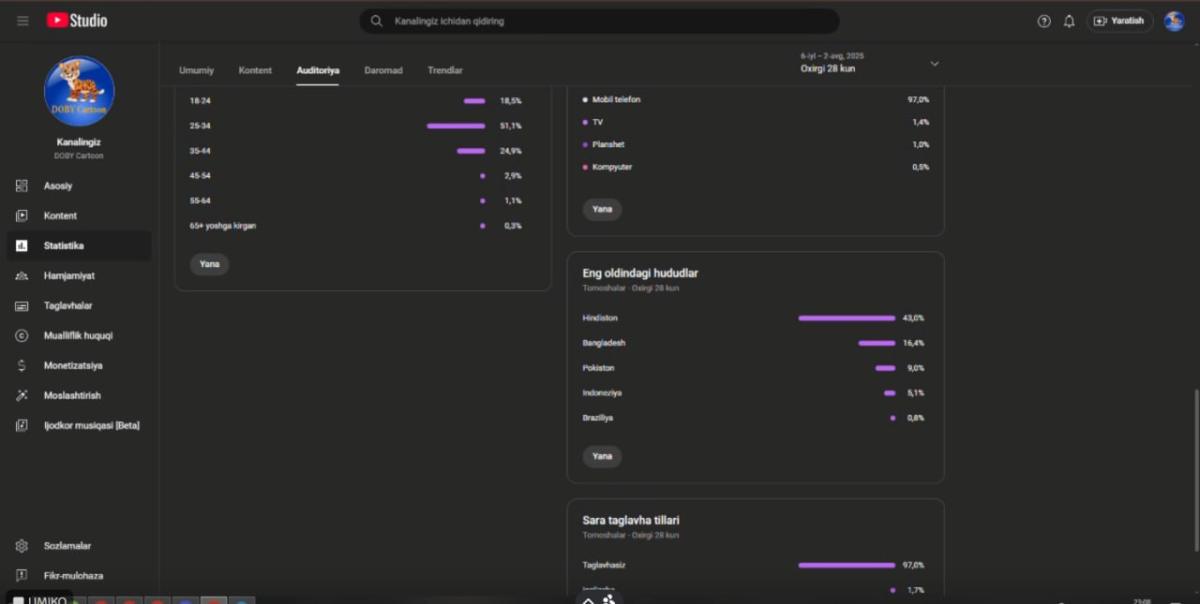The height and width of the screenshot is (604, 1200).
Task: Select the 35-44 age row label
Action: click(x=200, y=151)
